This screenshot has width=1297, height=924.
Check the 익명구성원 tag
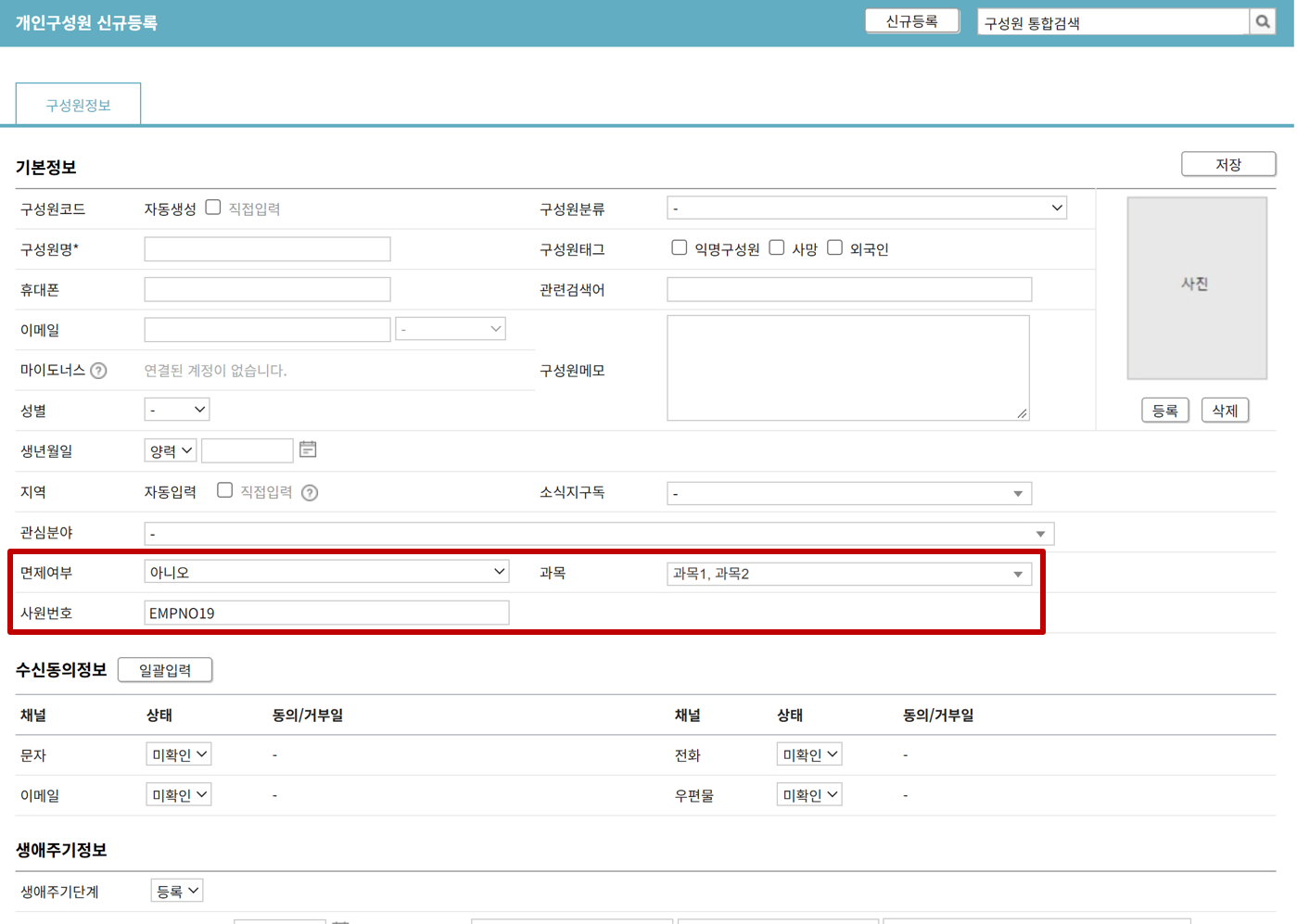point(680,247)
